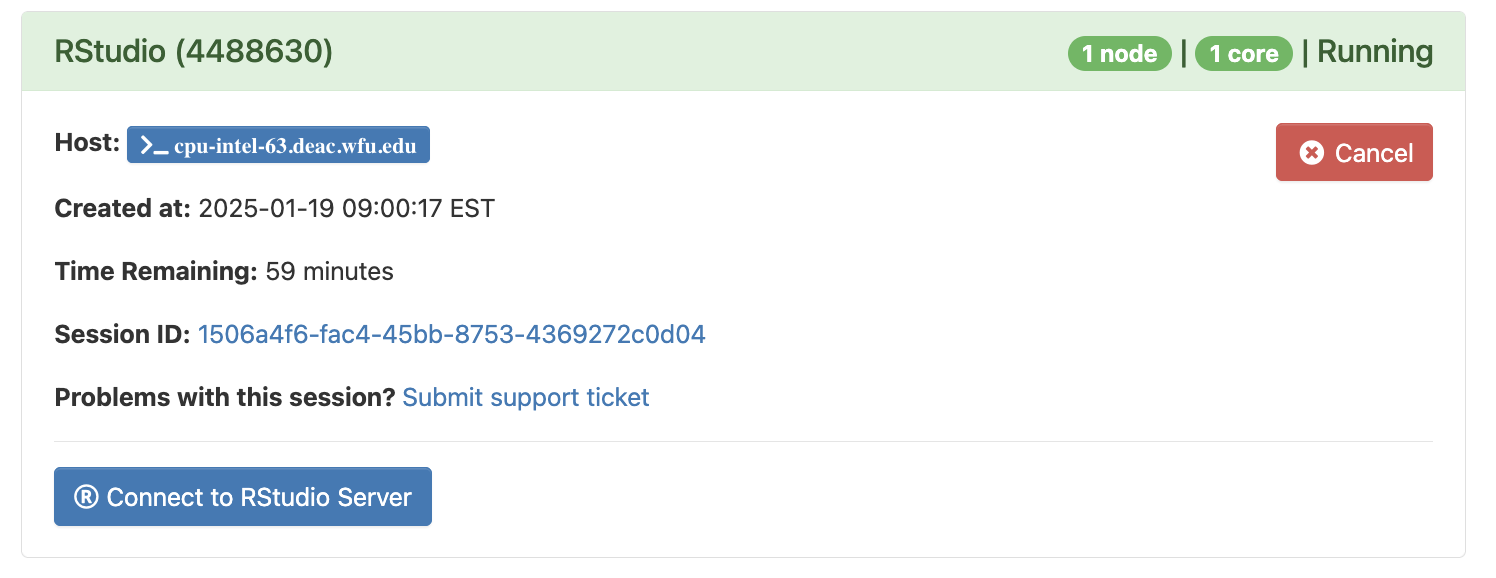Click the RStudio (4488630) card title

pos(193,52)
